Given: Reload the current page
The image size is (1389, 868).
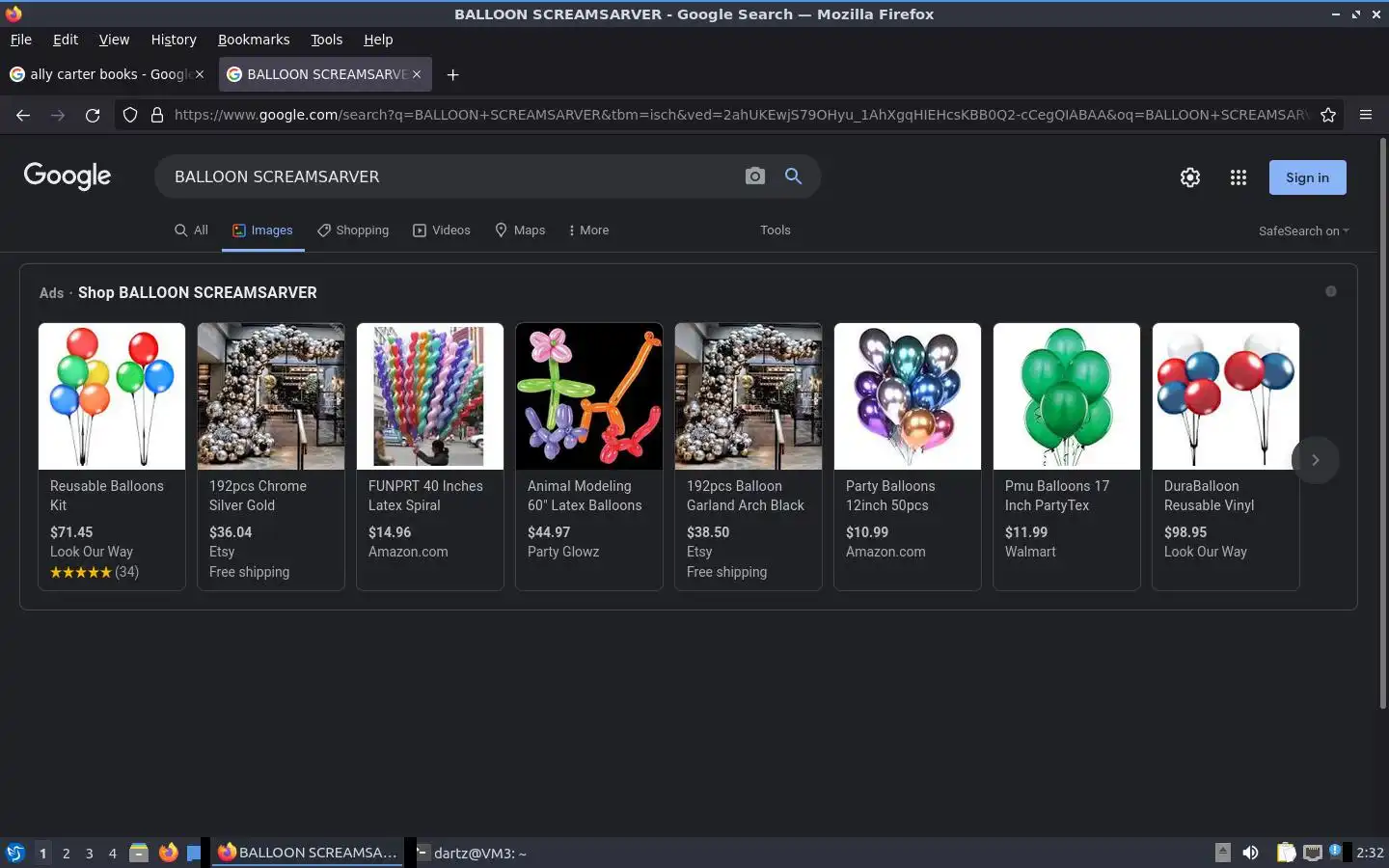Looking at the screenshot, I should (93, 115).
